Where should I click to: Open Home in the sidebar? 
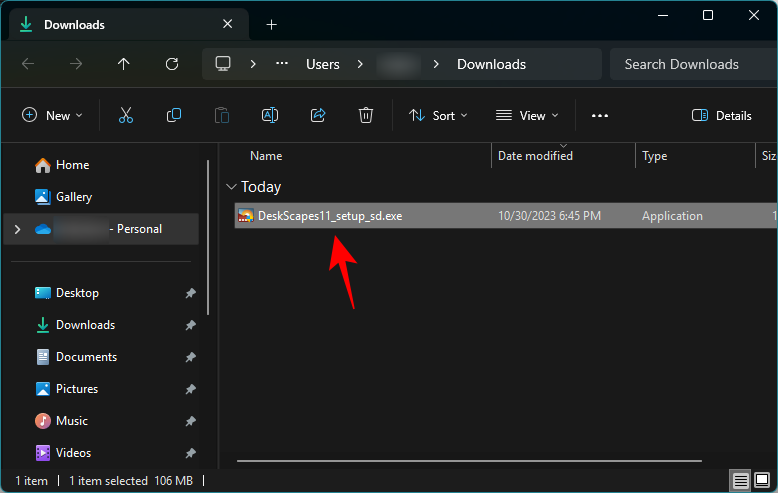coord(62,165)
